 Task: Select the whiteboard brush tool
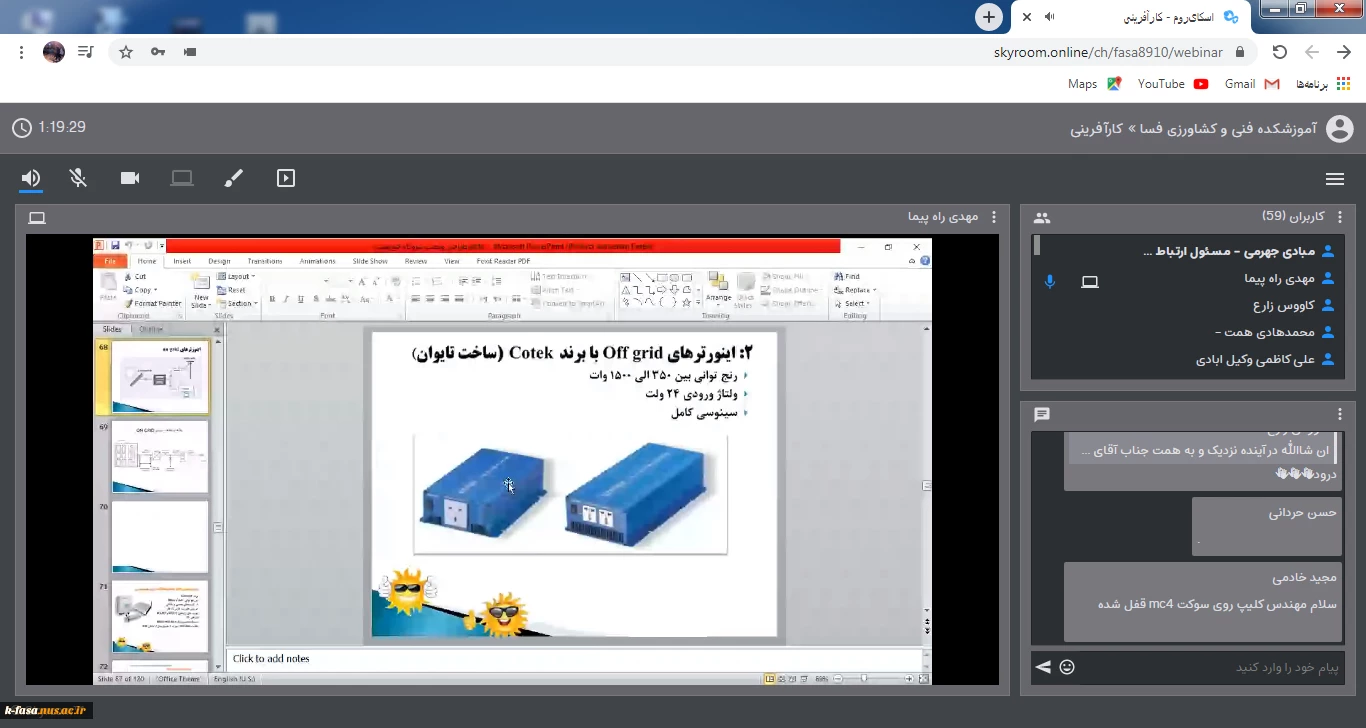coord(233,178)
